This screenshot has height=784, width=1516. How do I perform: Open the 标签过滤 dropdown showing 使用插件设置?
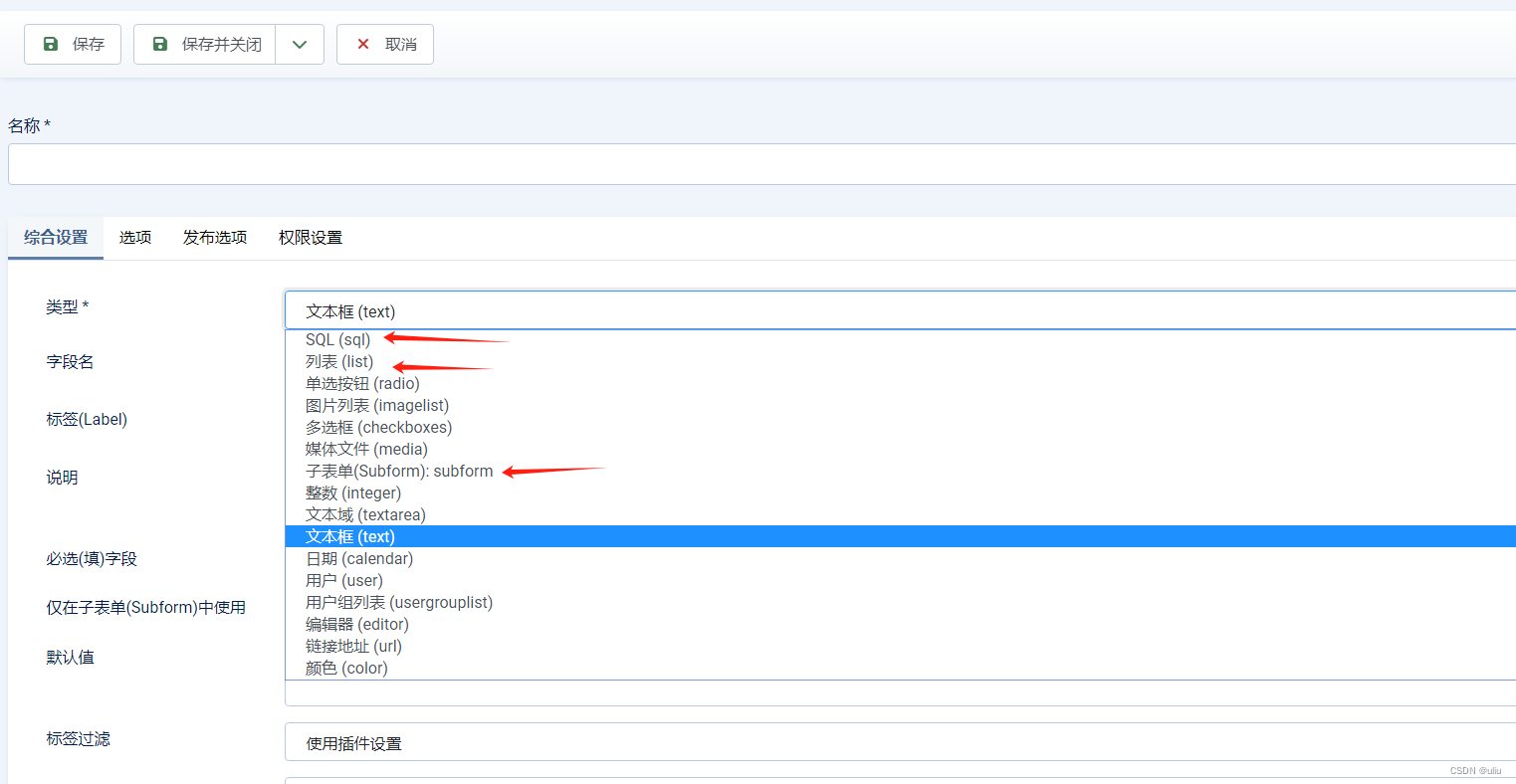tap(900, 742)
